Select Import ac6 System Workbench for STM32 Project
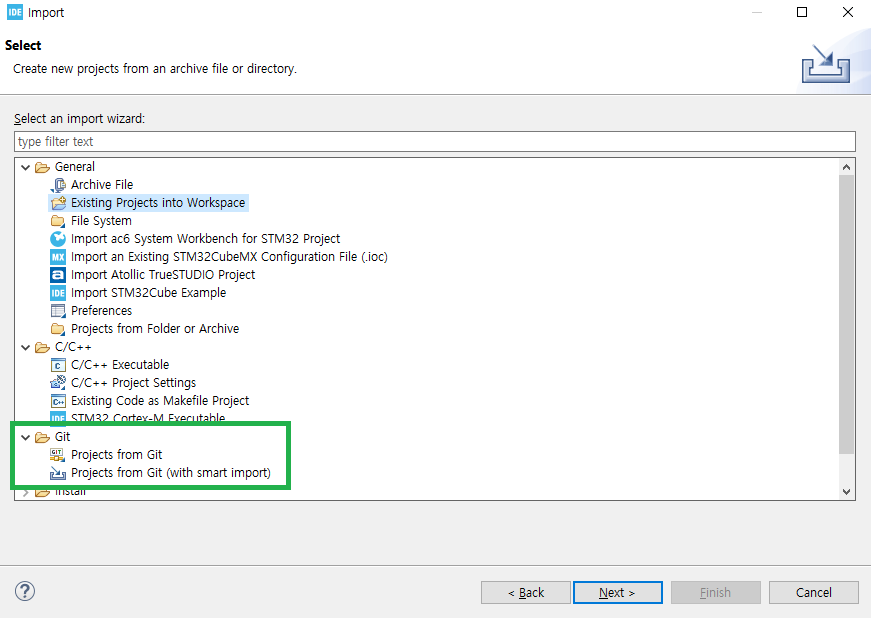Image resolution: width=871 pixels, height=618 pixels. click(x=206, y=239)
